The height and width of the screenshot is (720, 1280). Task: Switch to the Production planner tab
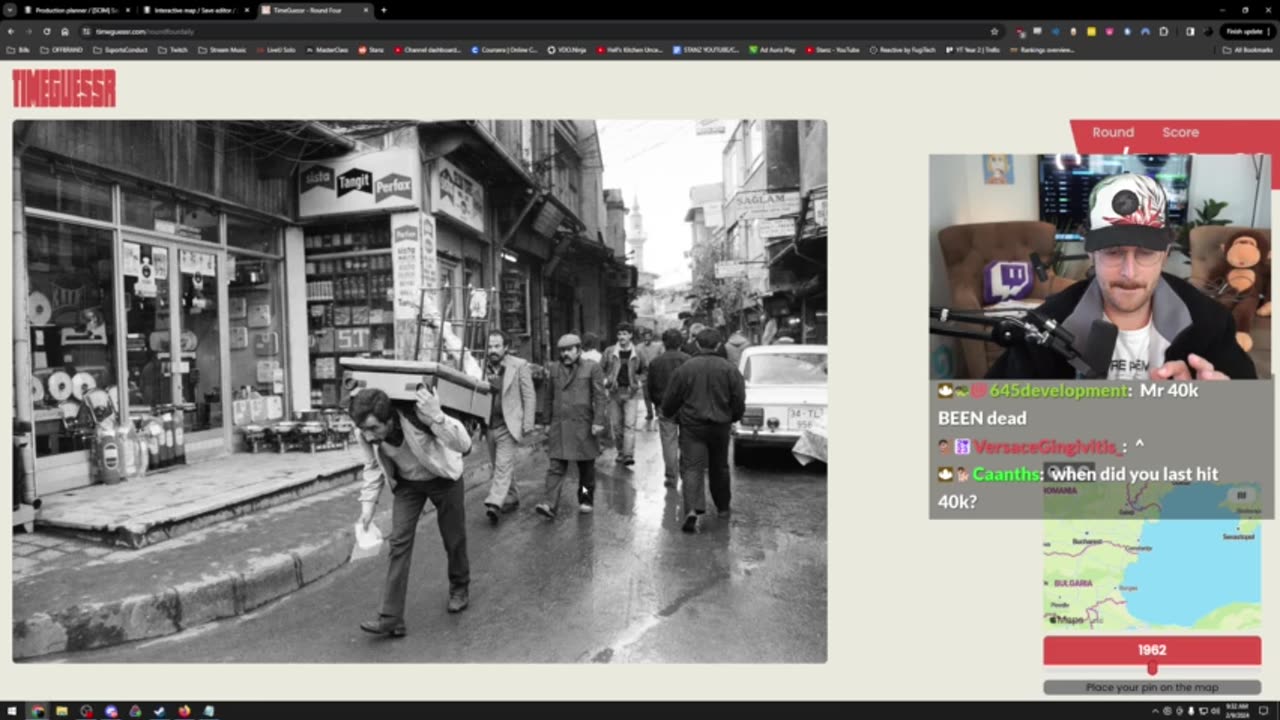70,10
